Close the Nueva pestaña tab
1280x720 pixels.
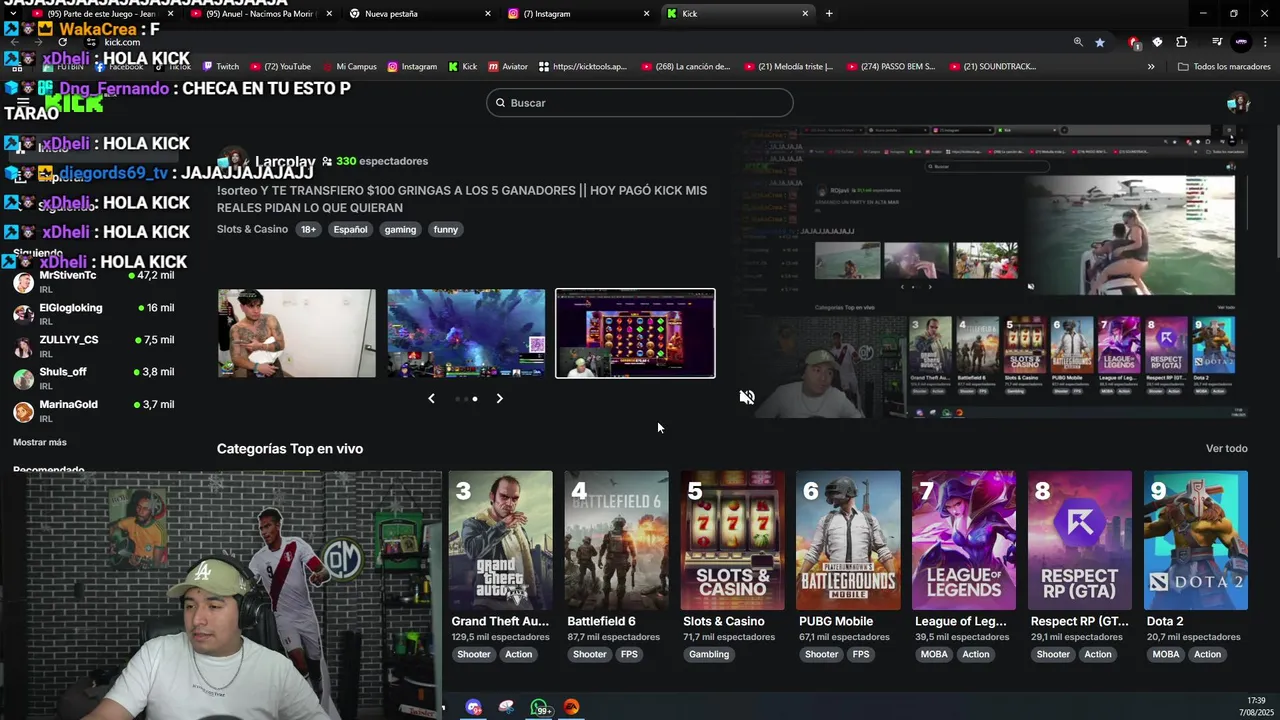click(488, 14)
